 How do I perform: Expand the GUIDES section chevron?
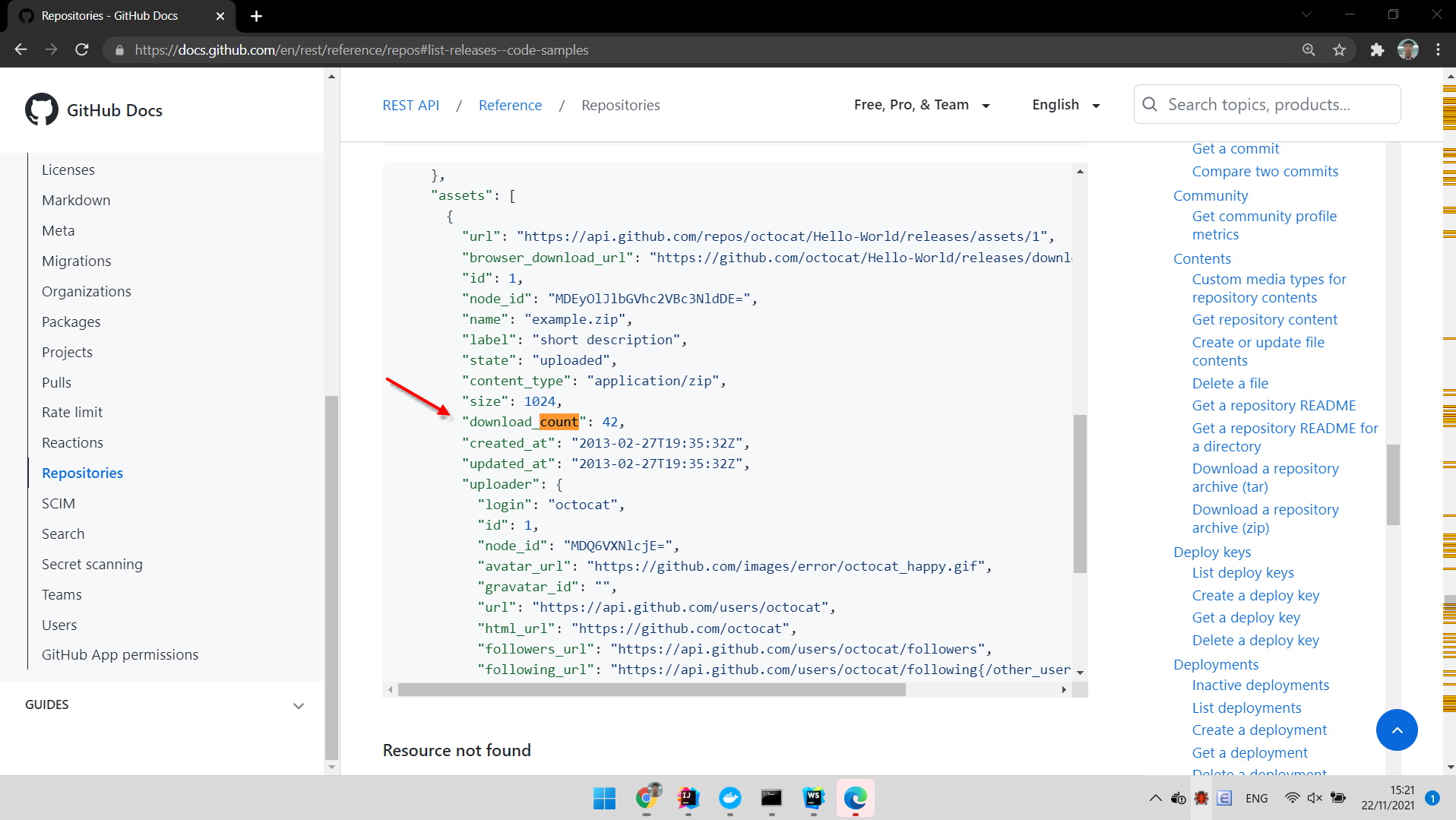pos(299,705)
